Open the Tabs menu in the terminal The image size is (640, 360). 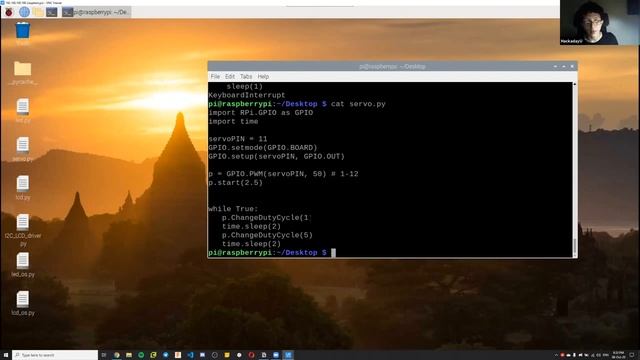click(x=246, y=77)
